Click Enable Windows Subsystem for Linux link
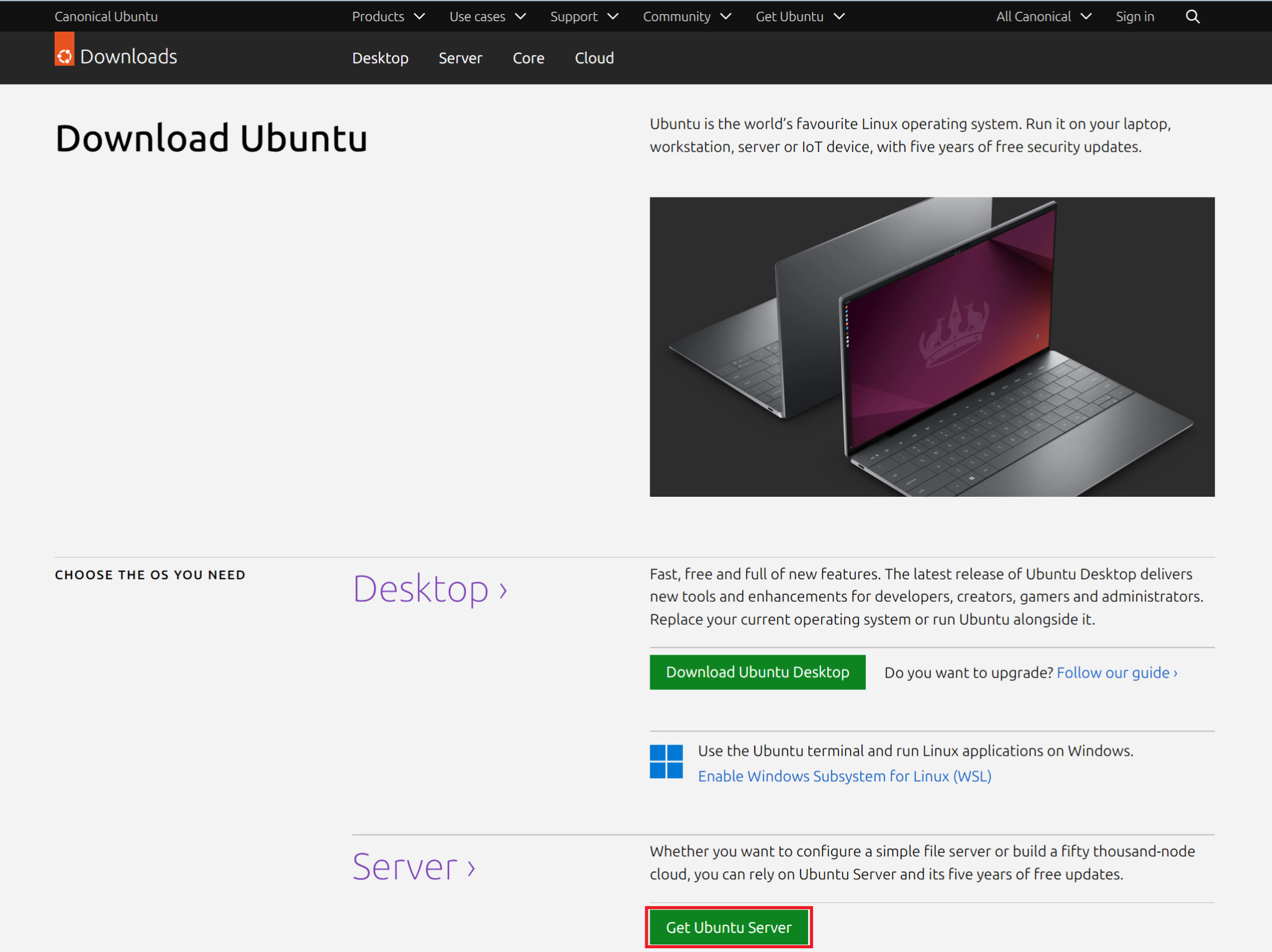This screenshot has height=952, width=1272. (x=844, y=776)
